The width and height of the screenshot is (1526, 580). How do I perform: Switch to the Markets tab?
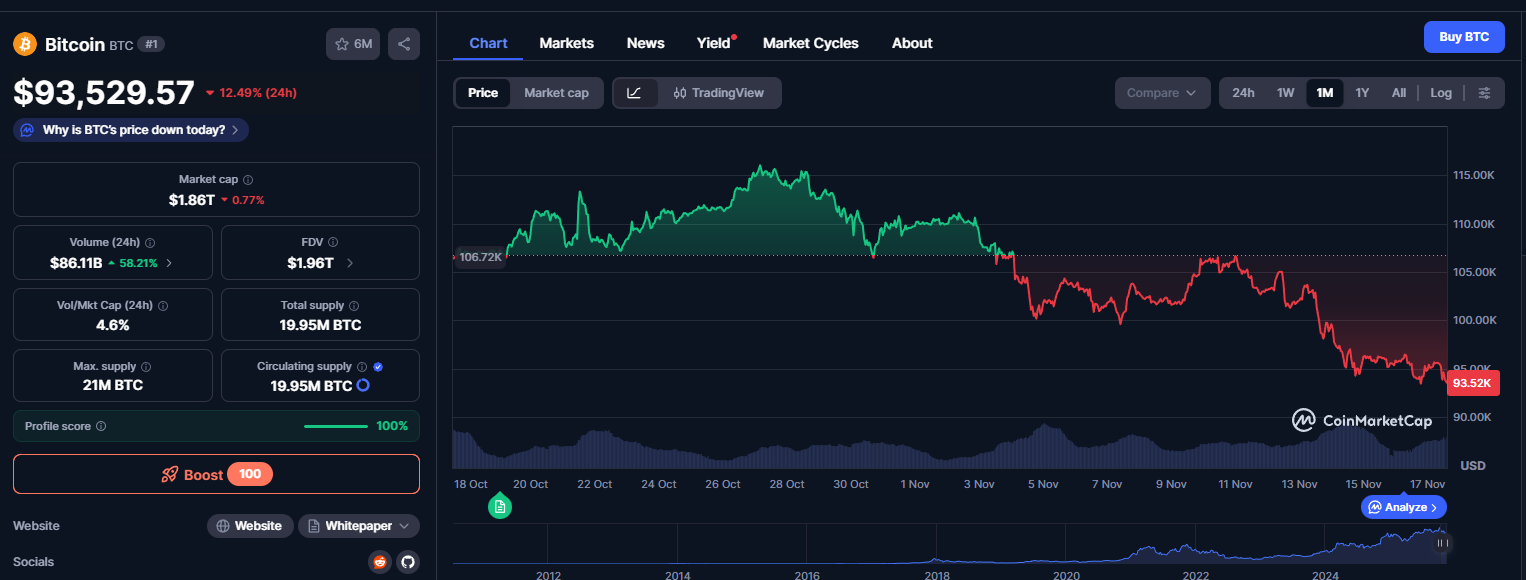coord(566,42)
